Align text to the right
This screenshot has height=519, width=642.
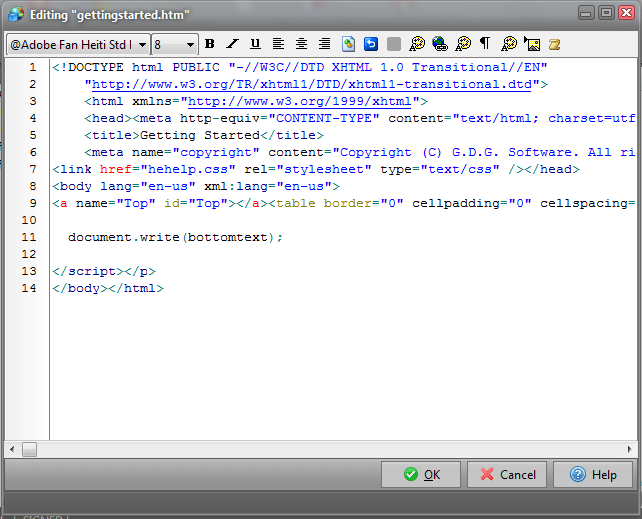pyautogui.click(x=324, y=44)
